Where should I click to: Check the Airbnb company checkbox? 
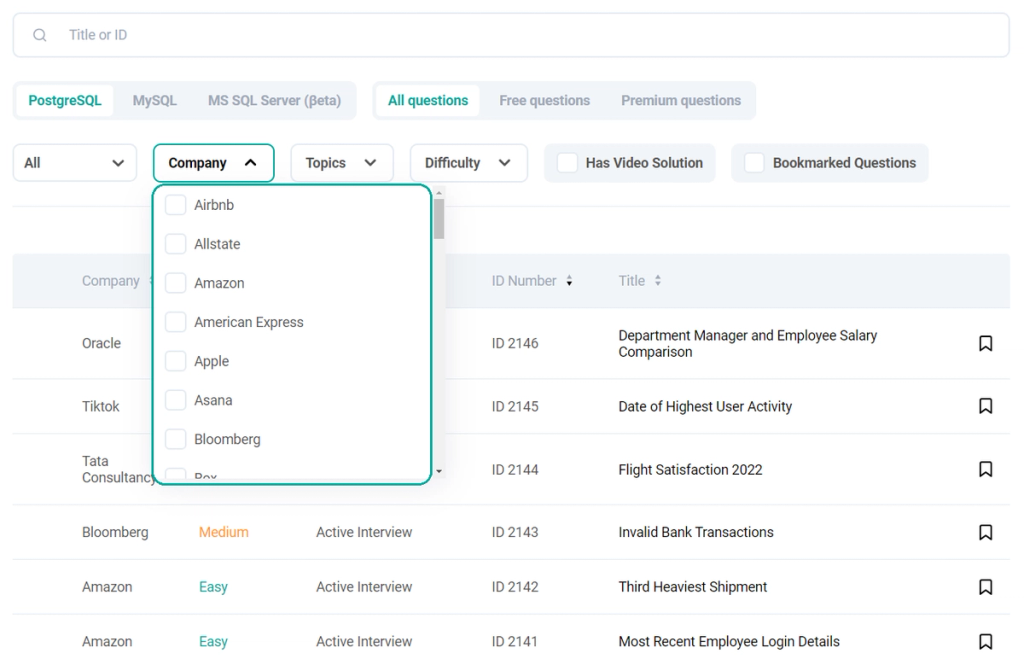(x=176, y=205)
